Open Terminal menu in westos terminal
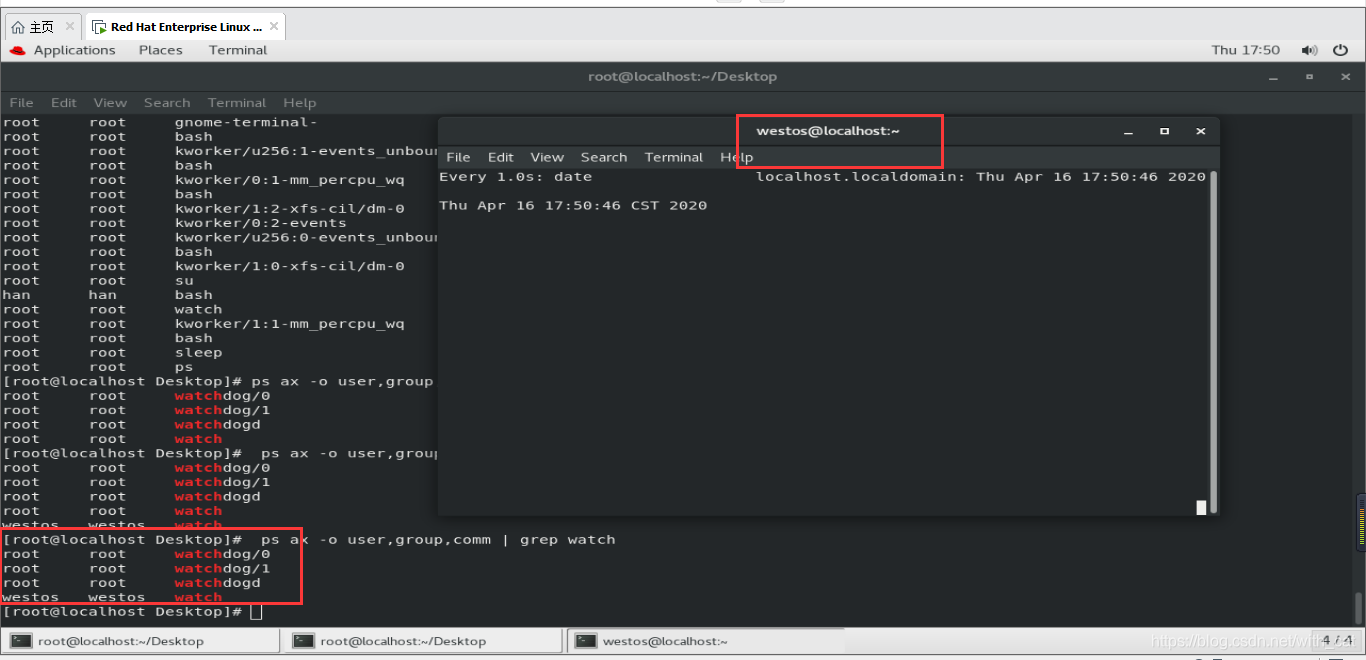 (674, 157)
